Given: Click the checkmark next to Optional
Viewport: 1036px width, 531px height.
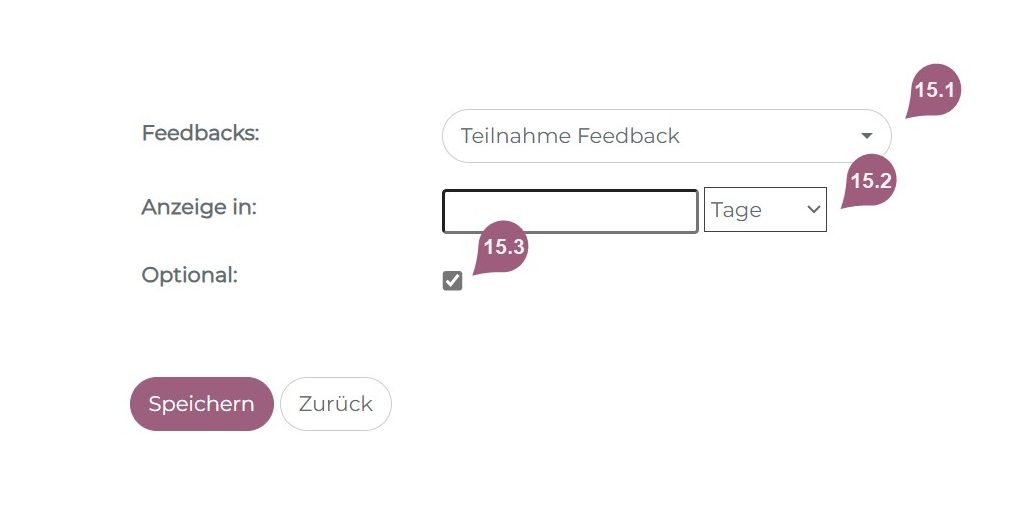Looking at the screenshot, I should pyautogui.click(x=453, y=281).
